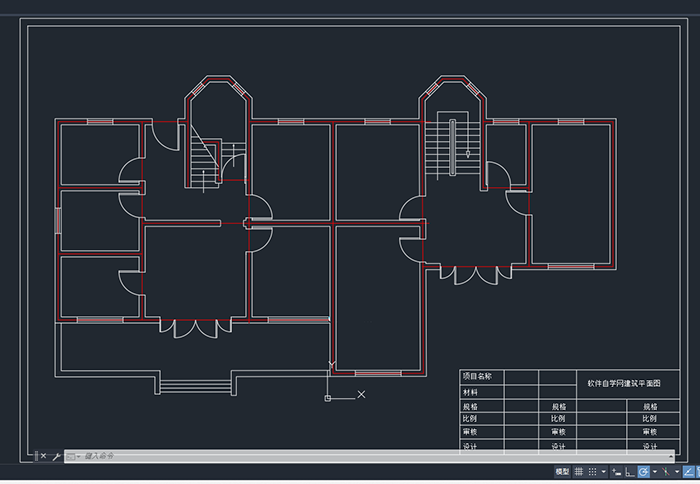
Task: Open the snap mode dropdown arrow
Action: pyautogui.click(x=604, y=471)
